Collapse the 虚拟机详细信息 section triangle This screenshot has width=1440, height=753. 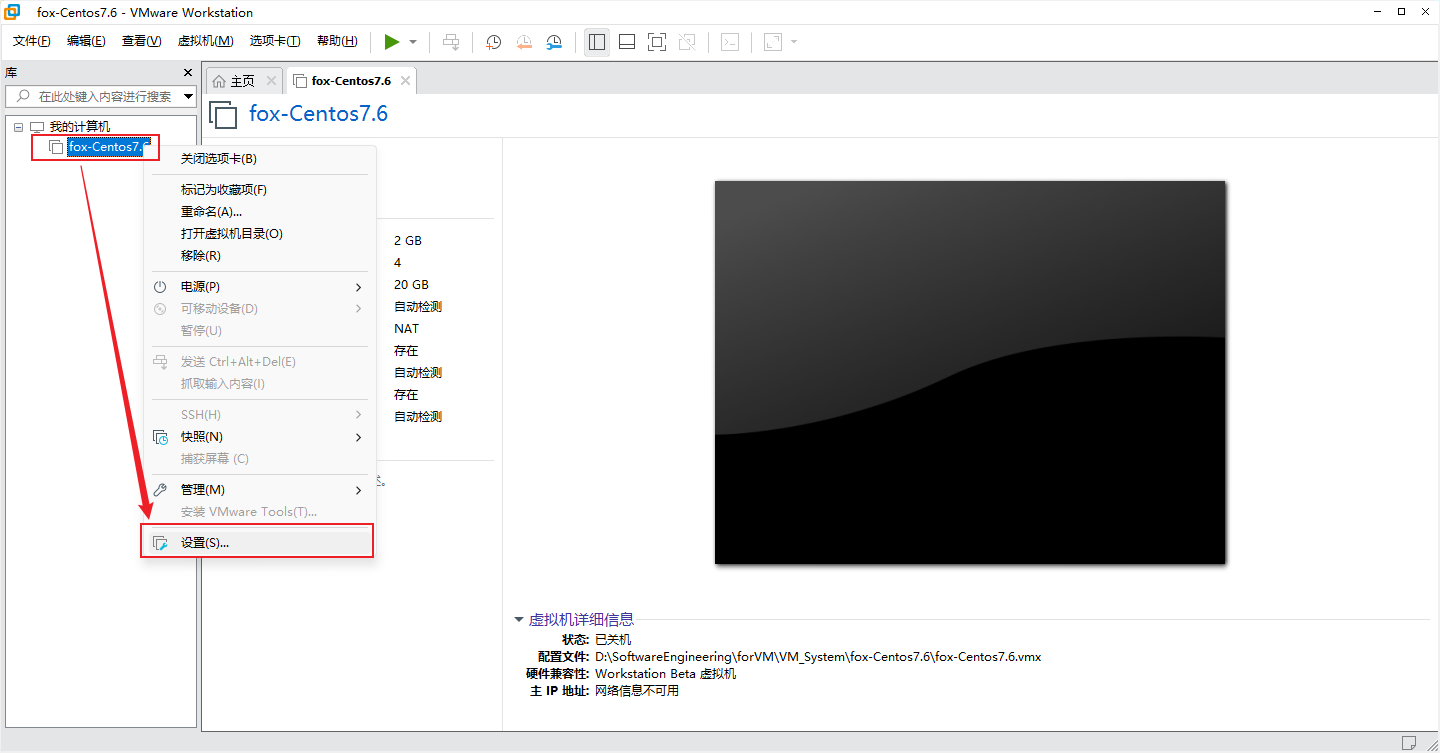click(x=519, y=620)
